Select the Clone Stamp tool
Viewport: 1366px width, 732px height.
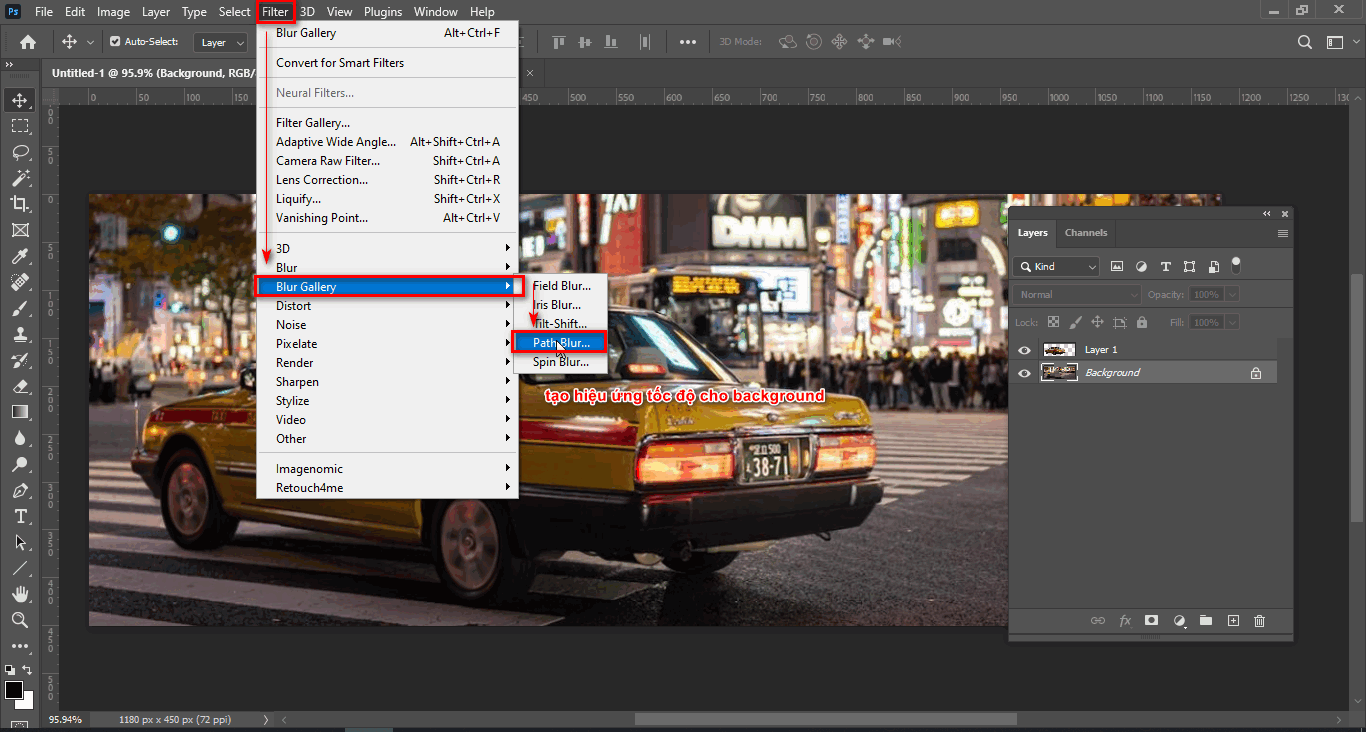pos(20,334)
